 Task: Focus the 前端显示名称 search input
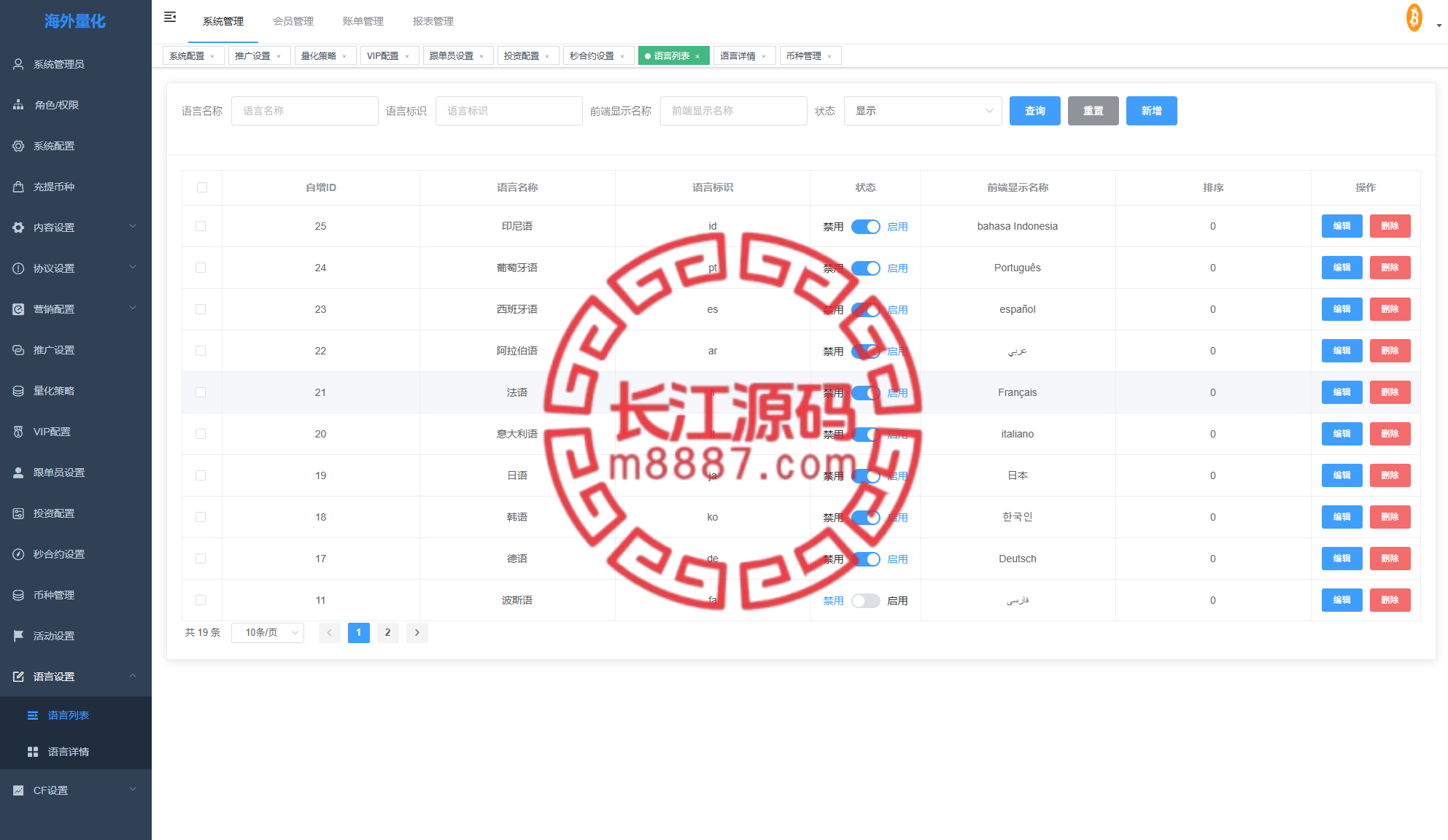point(734,111)
